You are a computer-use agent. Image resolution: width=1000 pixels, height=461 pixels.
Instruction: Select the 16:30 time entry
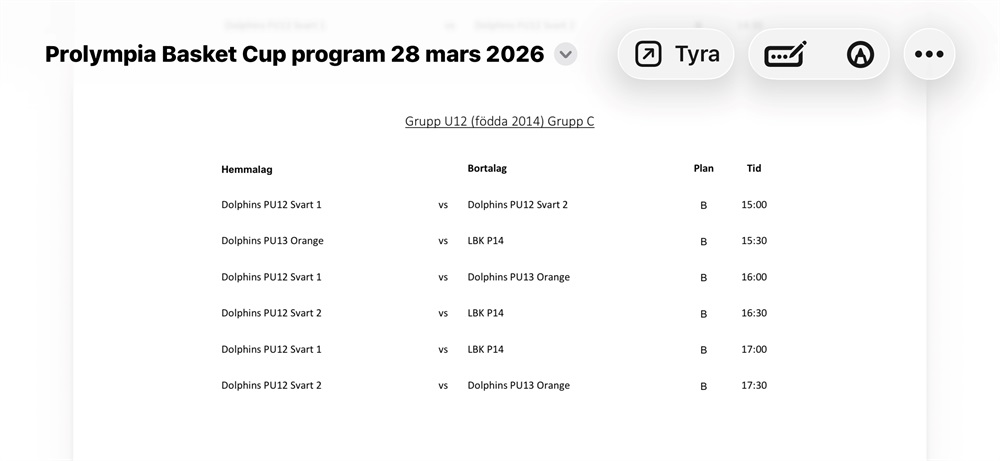[x=754, y=313]
